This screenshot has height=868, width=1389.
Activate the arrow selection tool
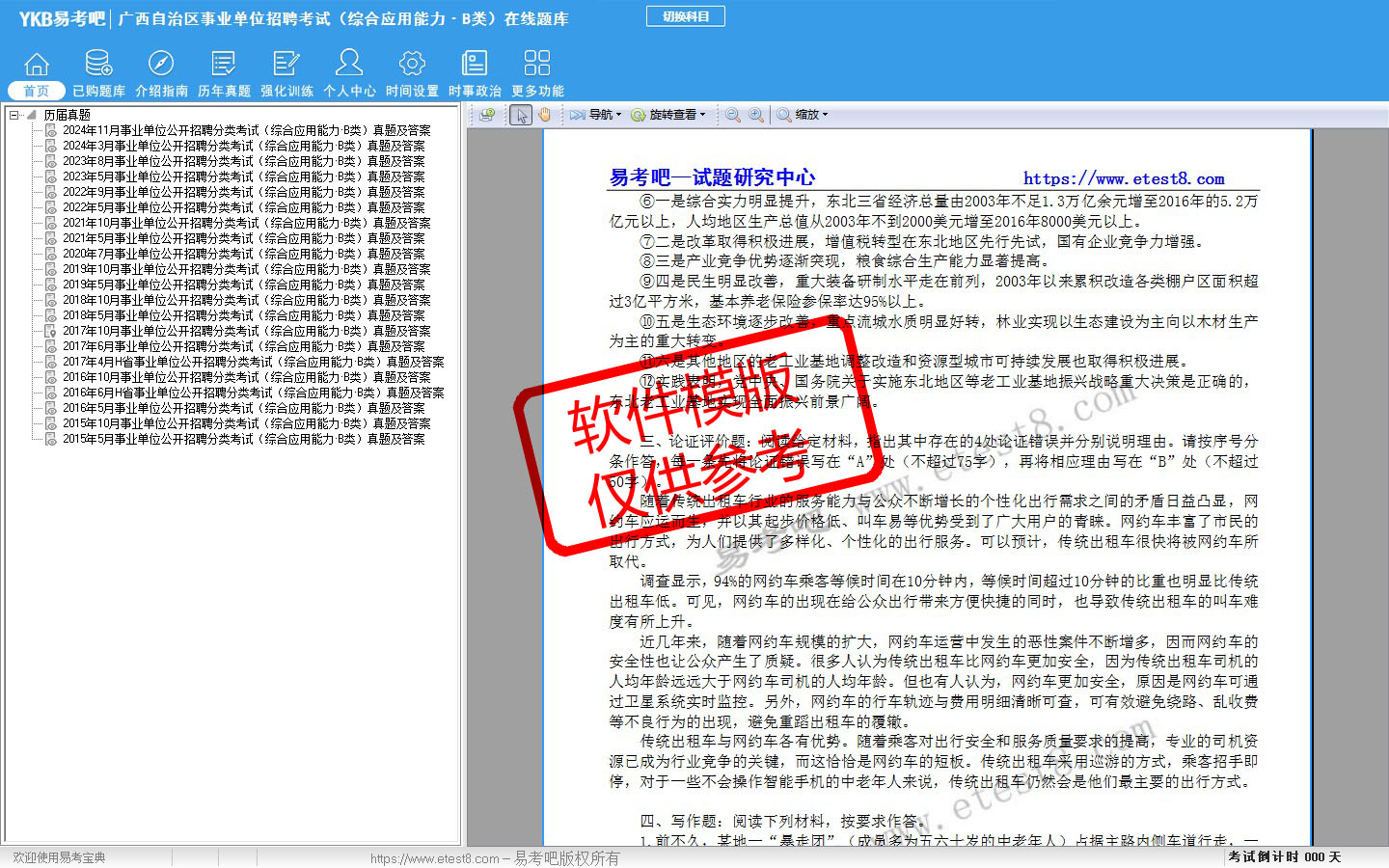point(522,115)
